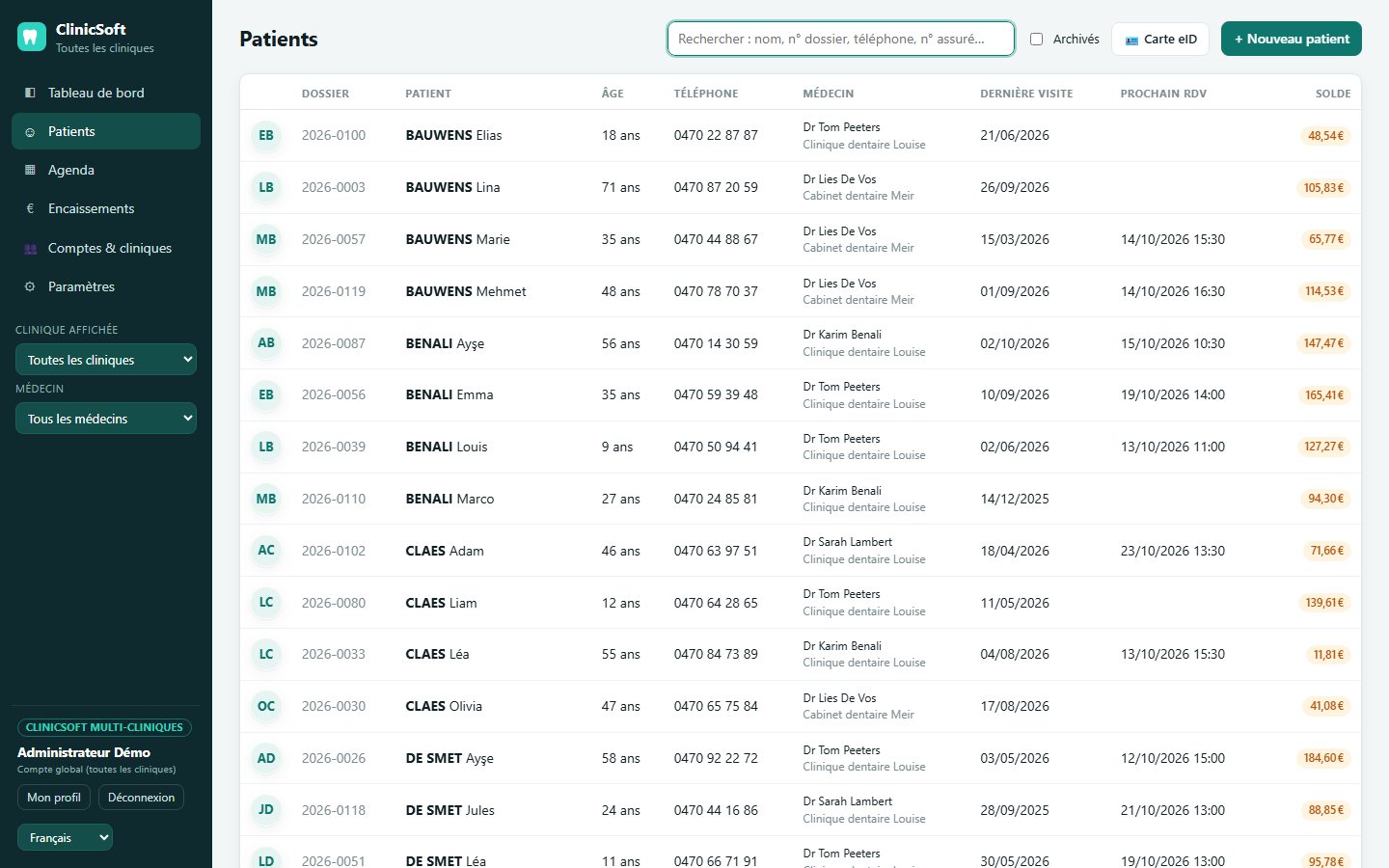
Task: Click the Encaissements euro icon
Action: coord(30,208)
